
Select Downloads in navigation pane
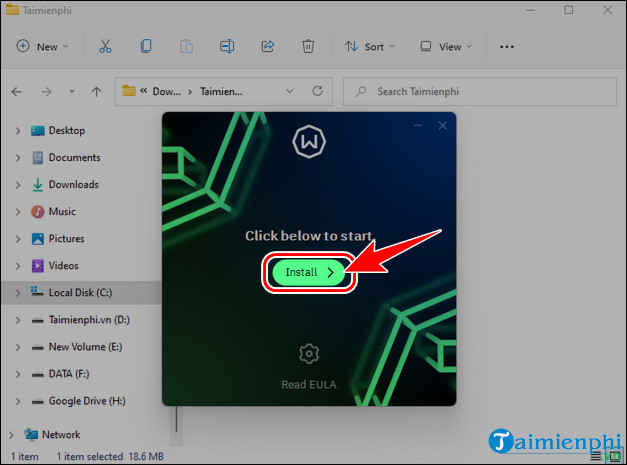click(74, 185)
